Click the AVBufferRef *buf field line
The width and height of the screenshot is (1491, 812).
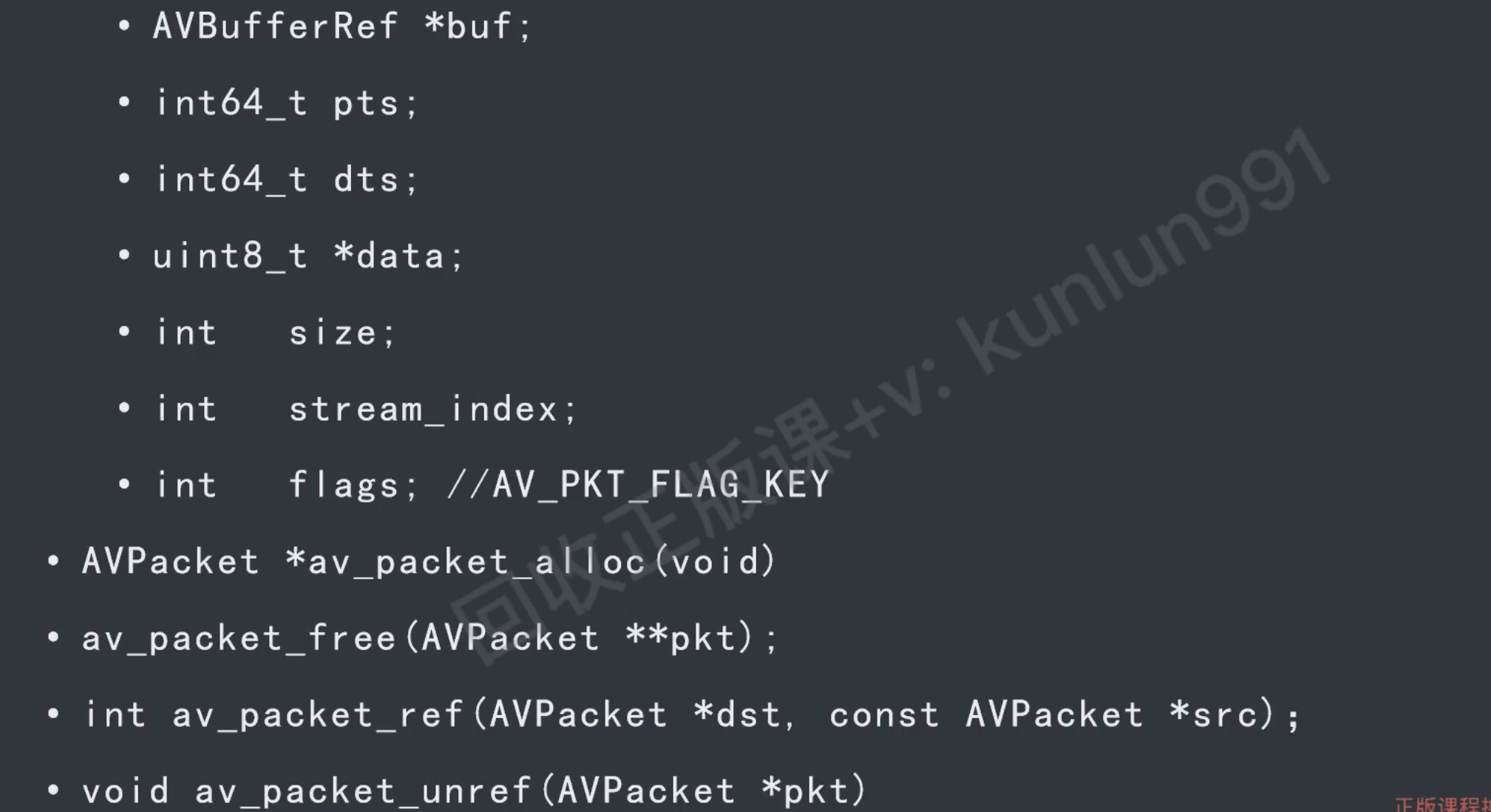(342, 27)
